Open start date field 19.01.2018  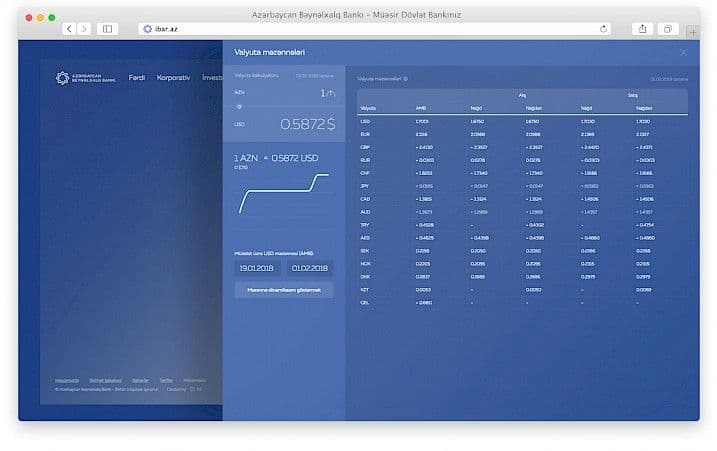click(x=257, y=268)
